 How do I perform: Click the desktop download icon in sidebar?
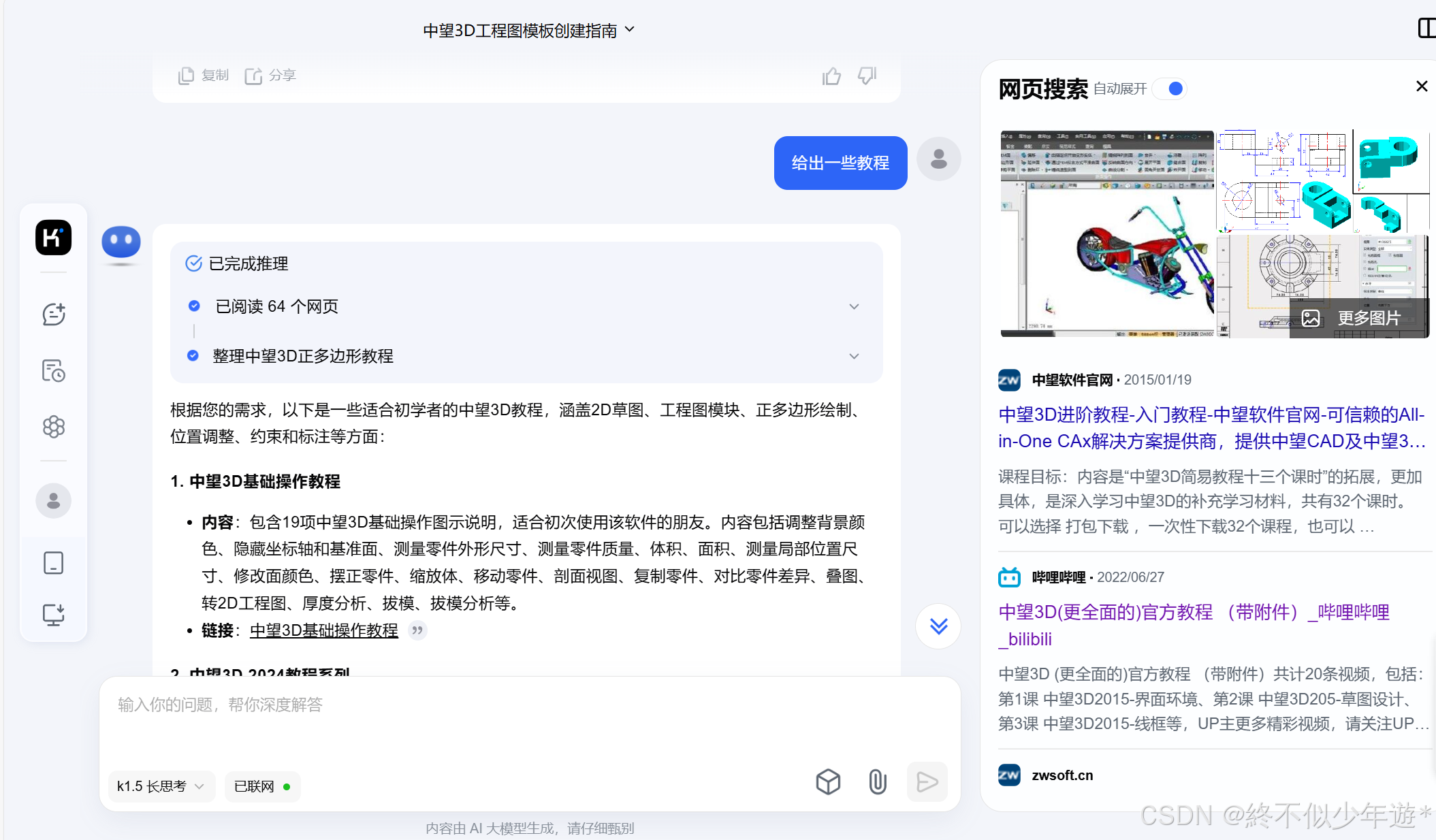click(x=53, y=615)
